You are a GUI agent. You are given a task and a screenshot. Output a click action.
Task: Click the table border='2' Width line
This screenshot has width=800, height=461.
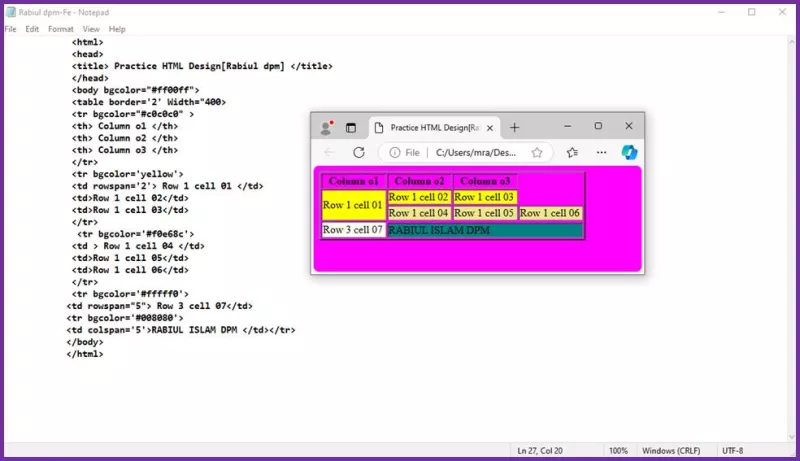[x=148, y=102]
